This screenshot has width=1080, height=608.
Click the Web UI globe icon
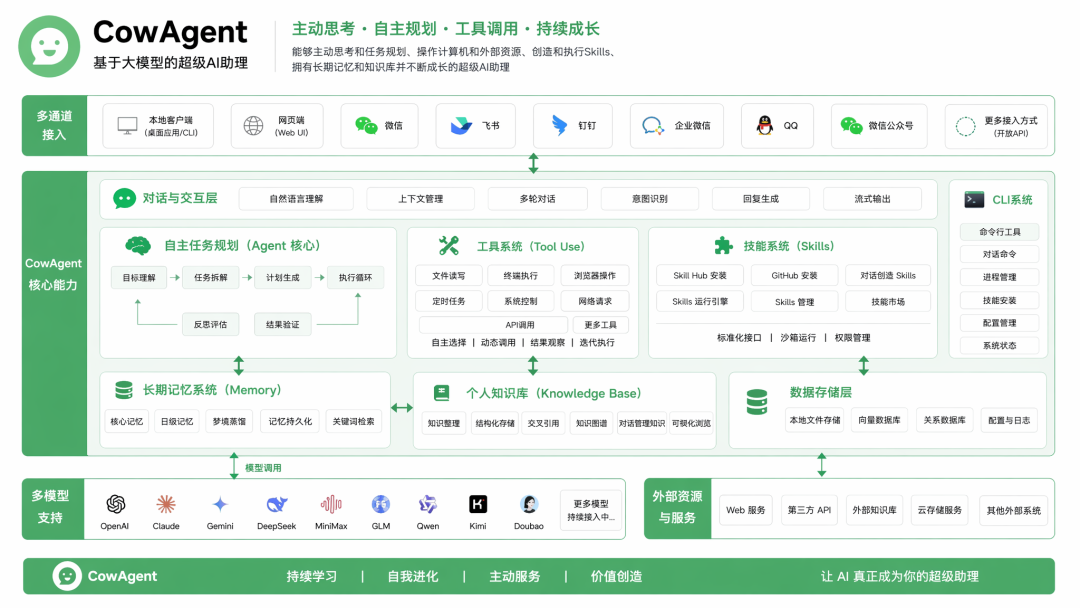tap(253, 126)
